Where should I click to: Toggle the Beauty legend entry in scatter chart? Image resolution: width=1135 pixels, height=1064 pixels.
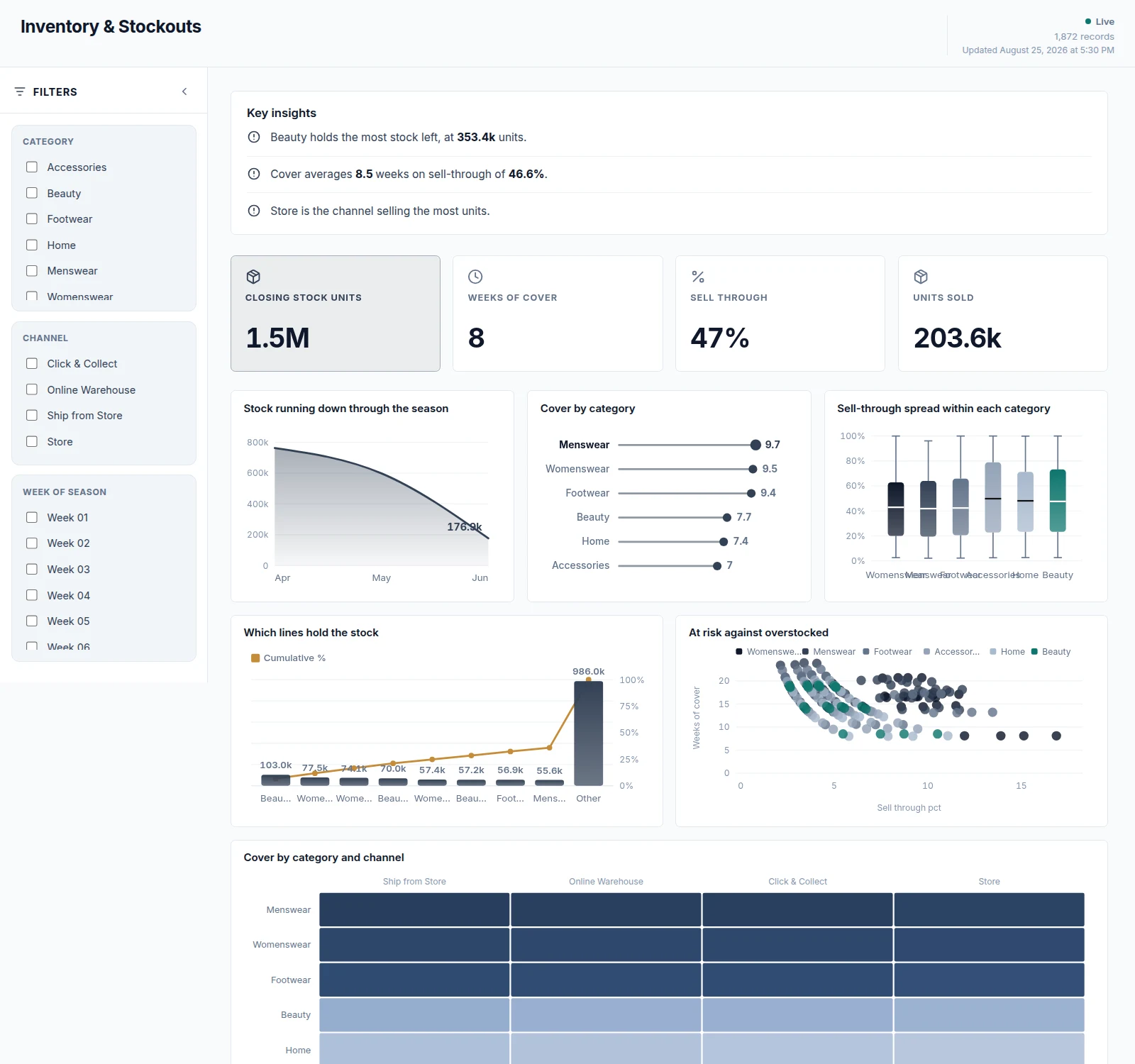(x=1051, y=651)
